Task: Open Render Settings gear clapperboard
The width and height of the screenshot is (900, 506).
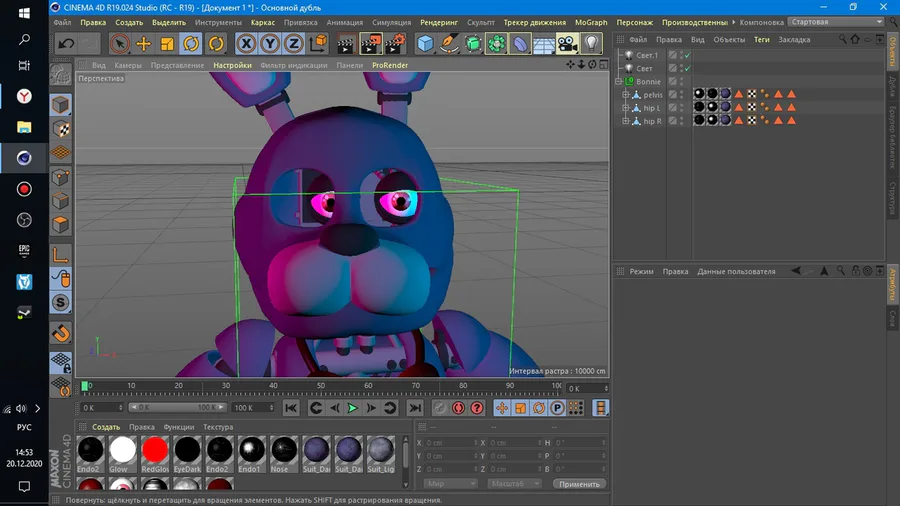Action: tap(395, 44)
